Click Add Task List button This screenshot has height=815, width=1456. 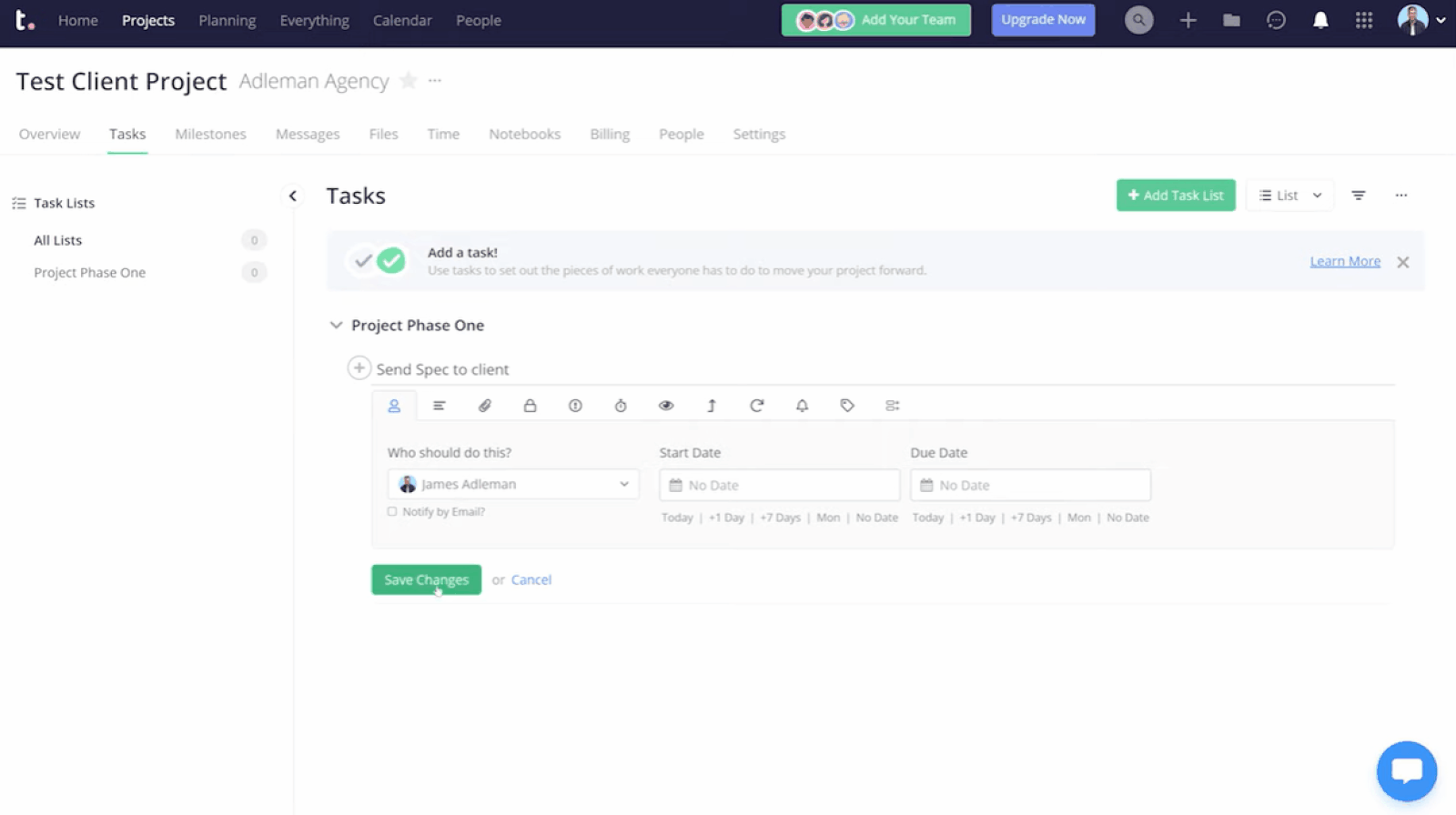[1176, 196]
